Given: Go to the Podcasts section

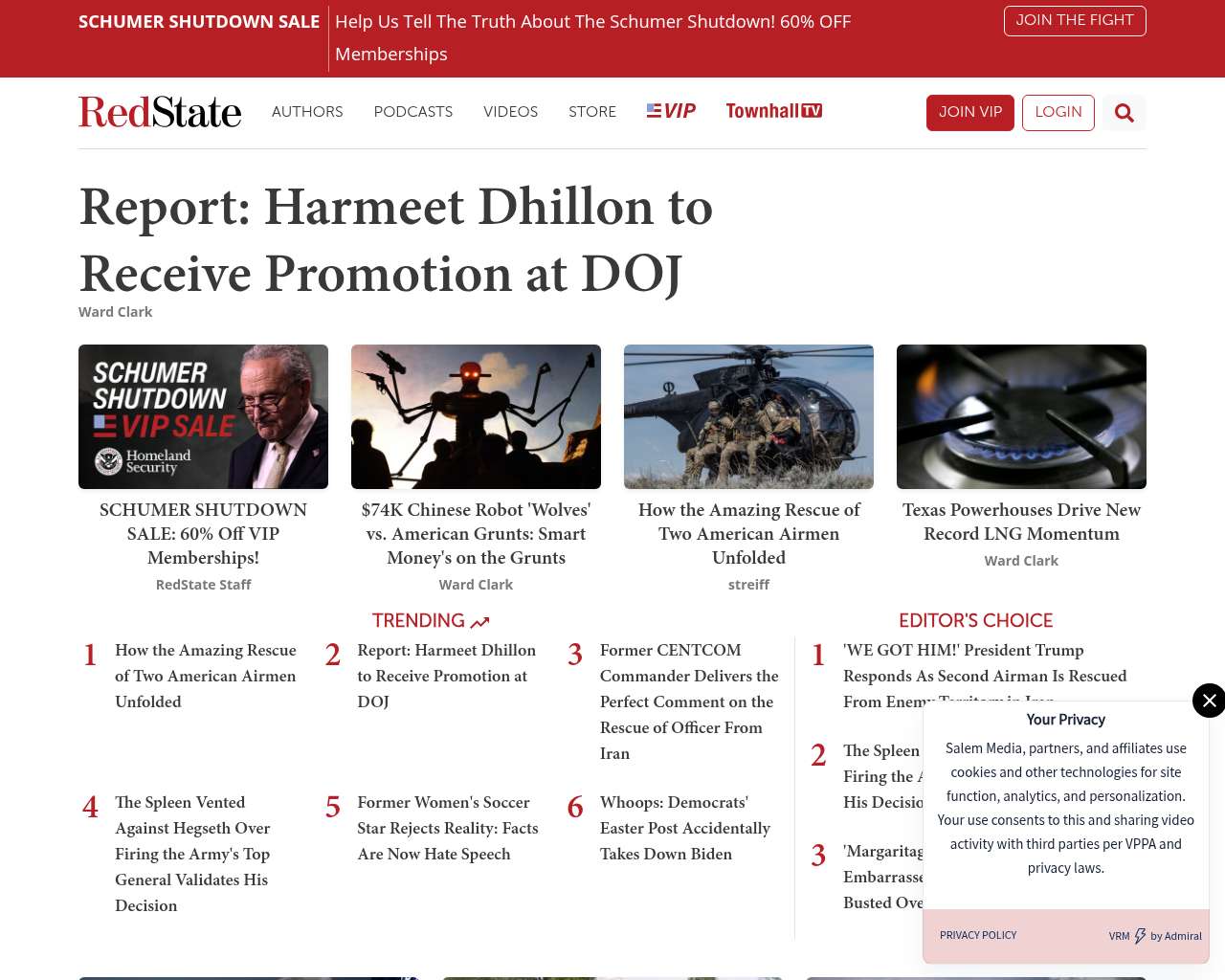Looking at the screenshot, I should (x=413, y=112).
